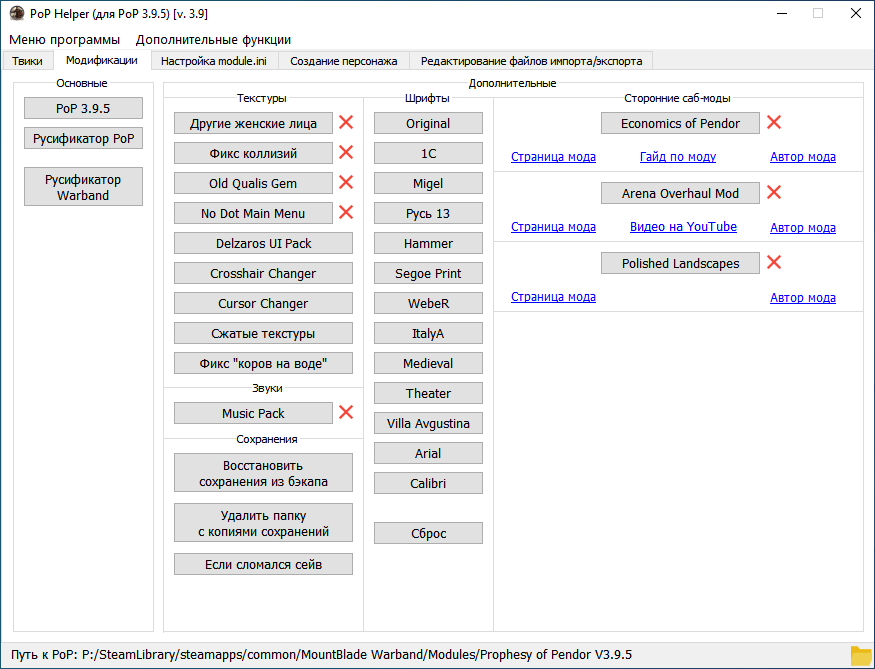Click red X beside Music Pack

[346, 413]
